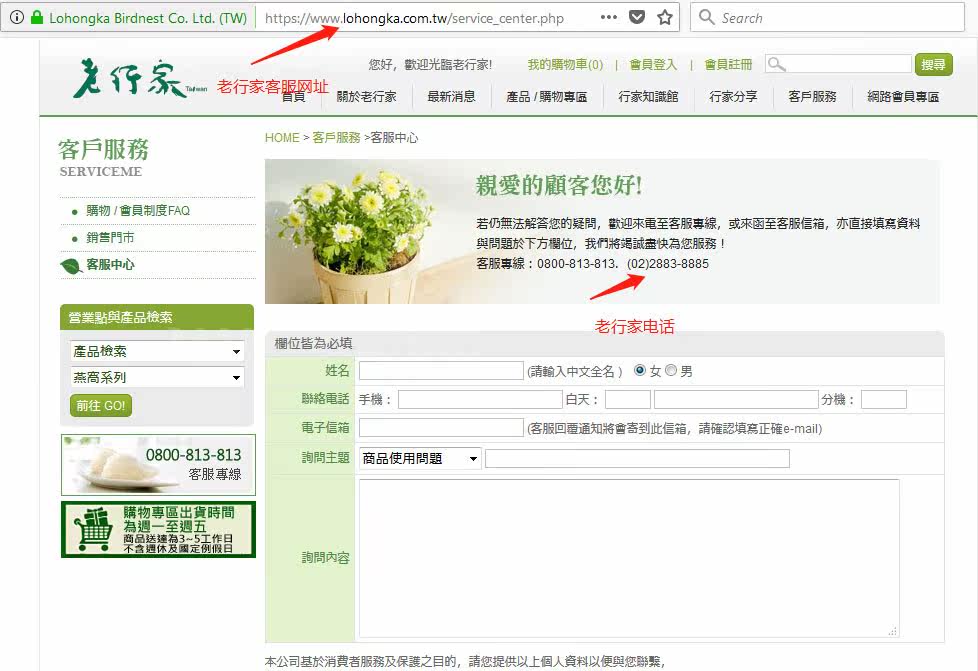Open the 燕窩系列 dropdown
The width and height of the screenshot is (978, 671).
tap(157, 377)
